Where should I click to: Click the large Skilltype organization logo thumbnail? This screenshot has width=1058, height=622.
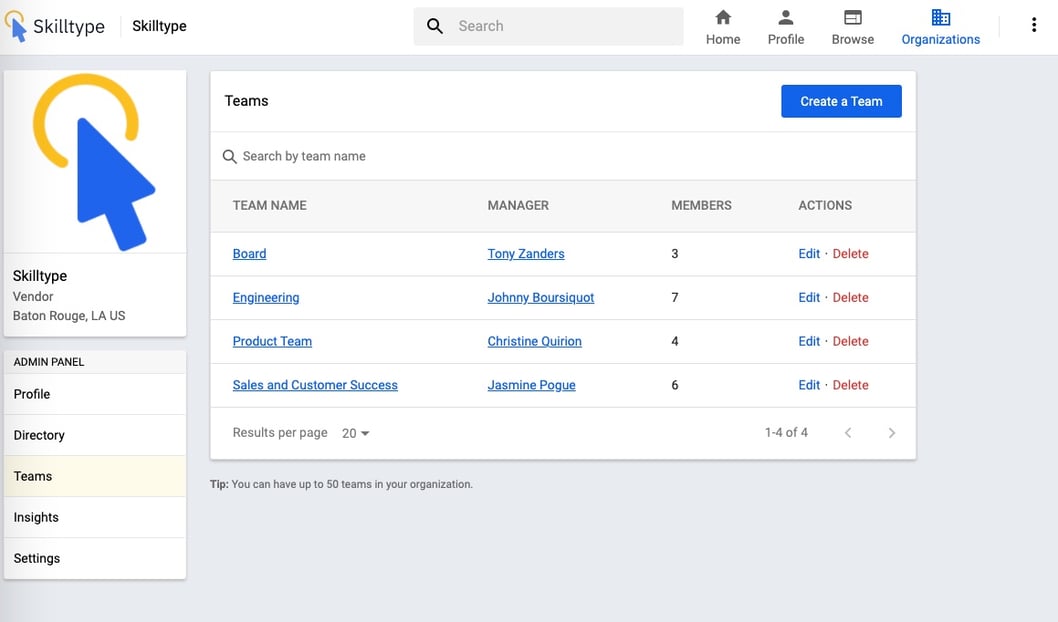[95, 161]
